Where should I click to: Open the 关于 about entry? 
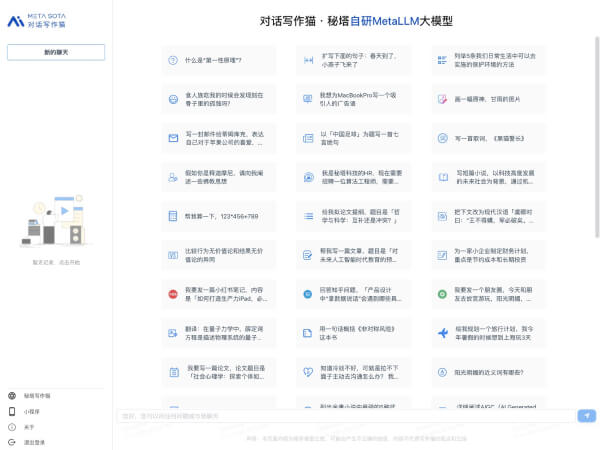29,426
